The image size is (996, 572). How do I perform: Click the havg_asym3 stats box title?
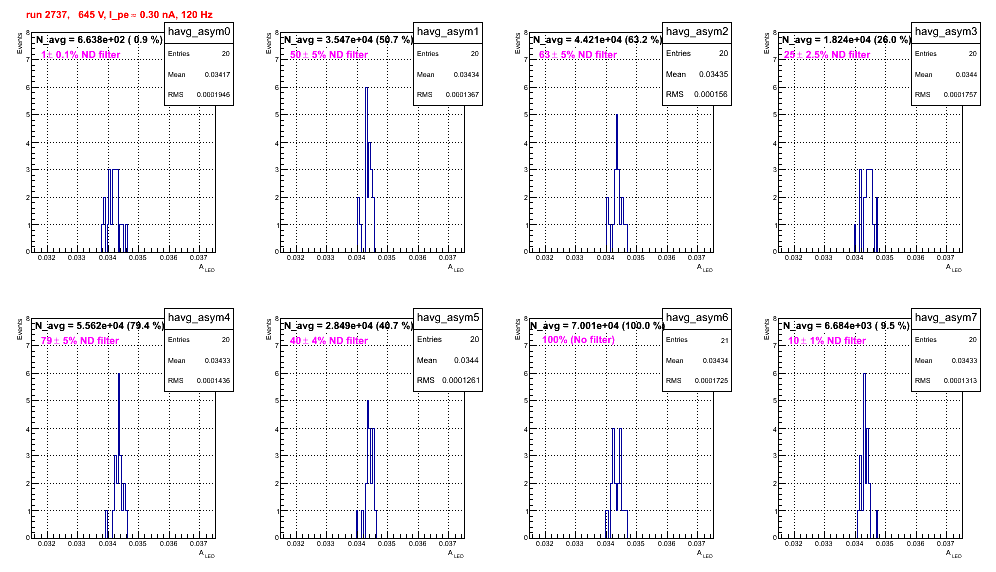(x=946, y=32)
